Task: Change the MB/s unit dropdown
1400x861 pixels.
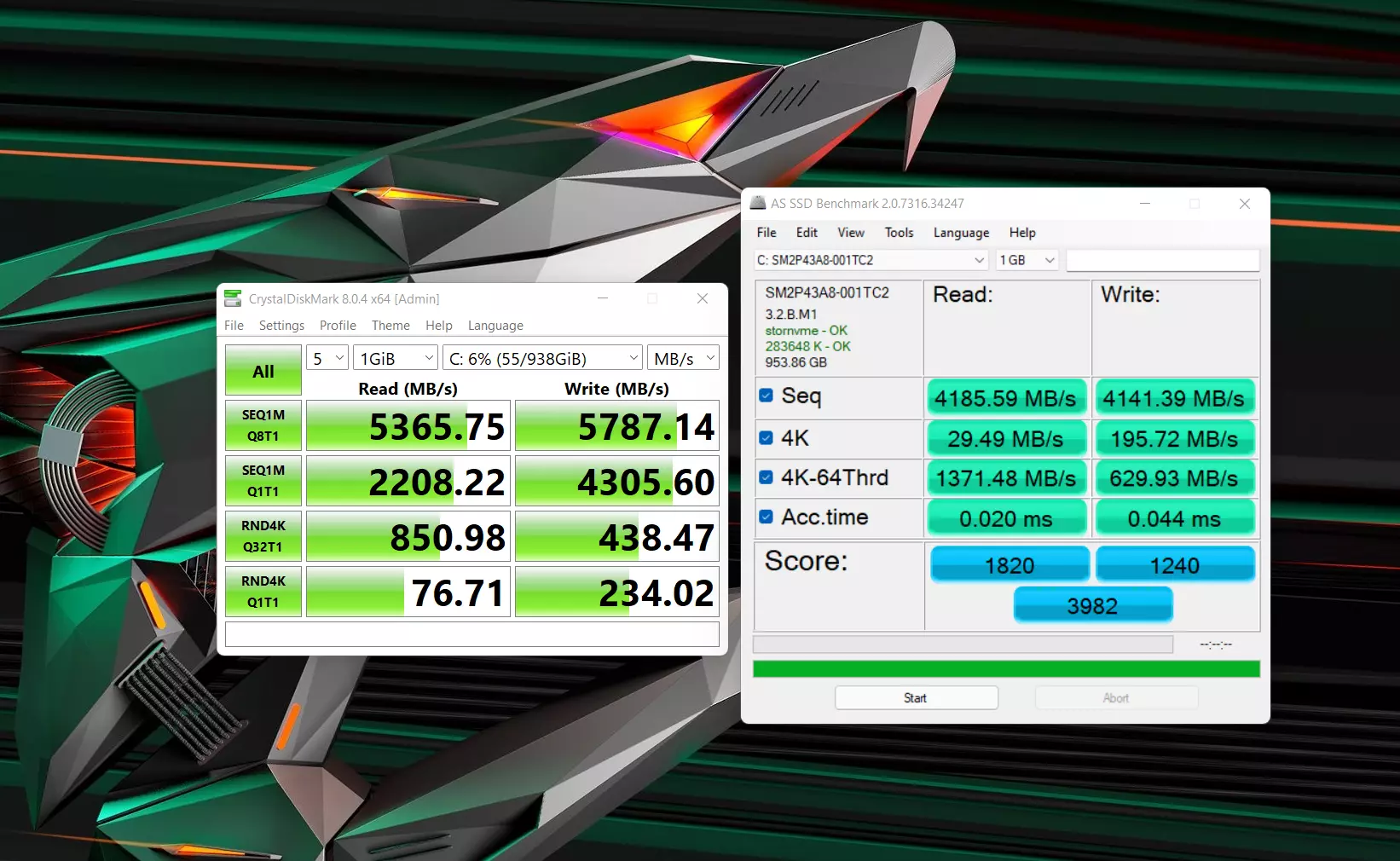Action: 683,359
